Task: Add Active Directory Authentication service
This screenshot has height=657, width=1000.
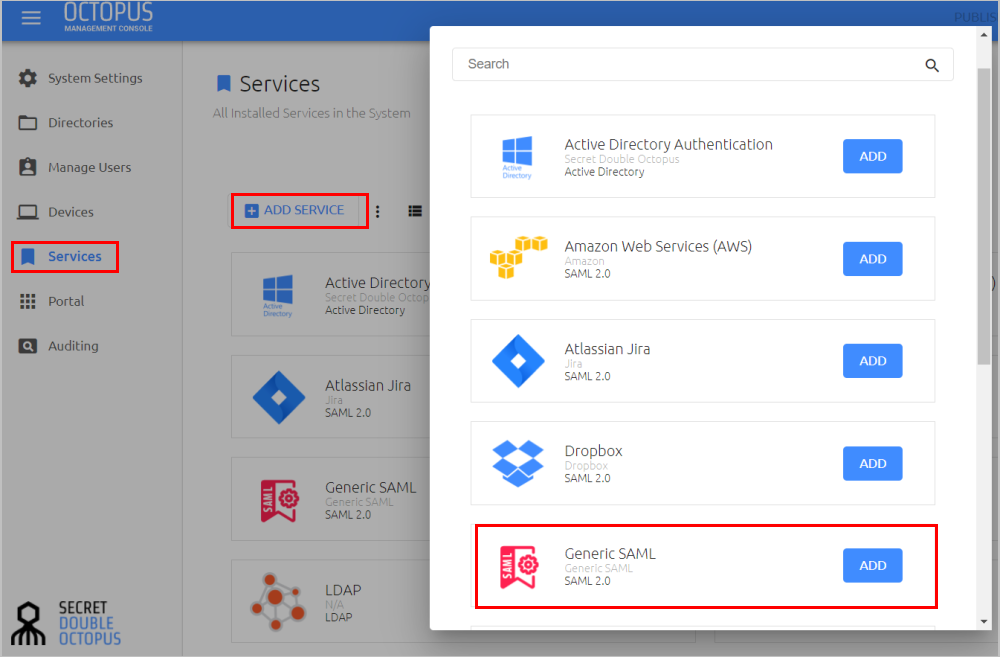Action: click(x=872, y=156)
